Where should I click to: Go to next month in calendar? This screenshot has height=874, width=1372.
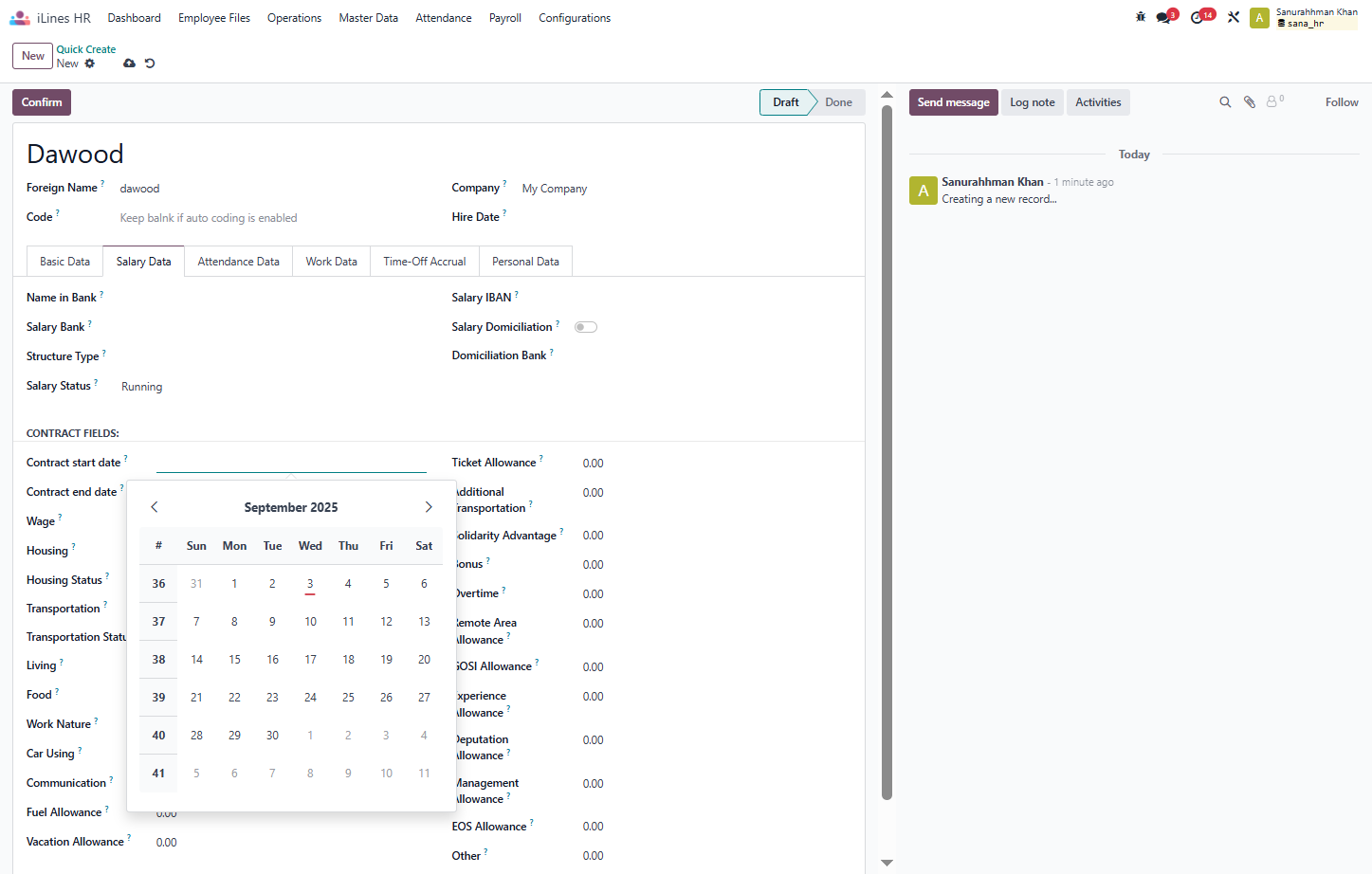[x=429, y=507]
